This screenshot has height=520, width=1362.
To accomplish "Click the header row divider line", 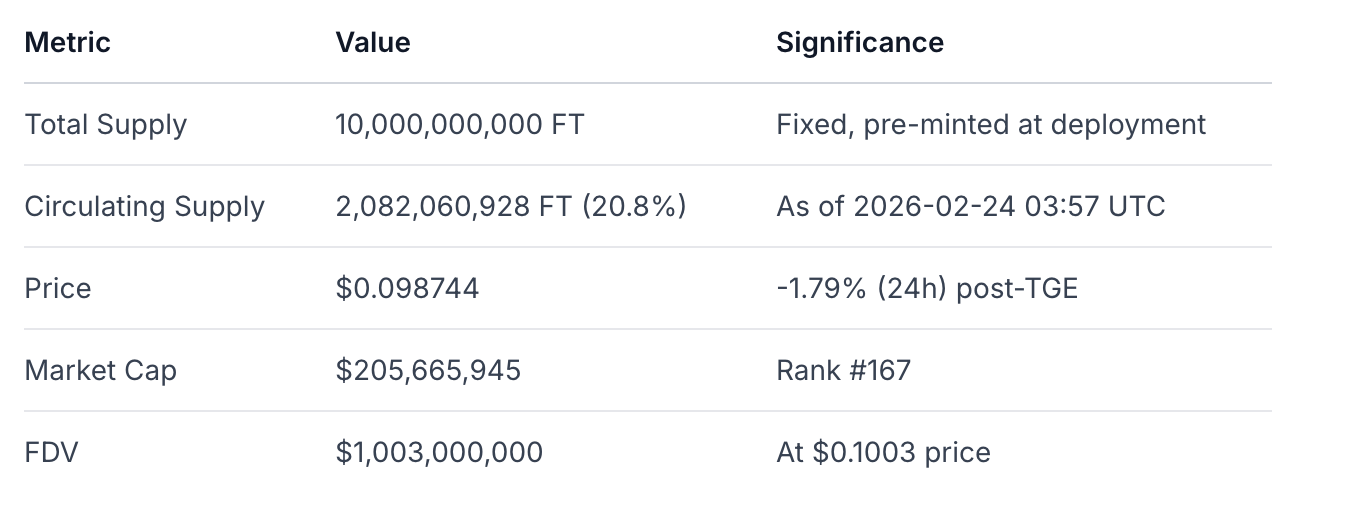I will click(x=647, y=83).
